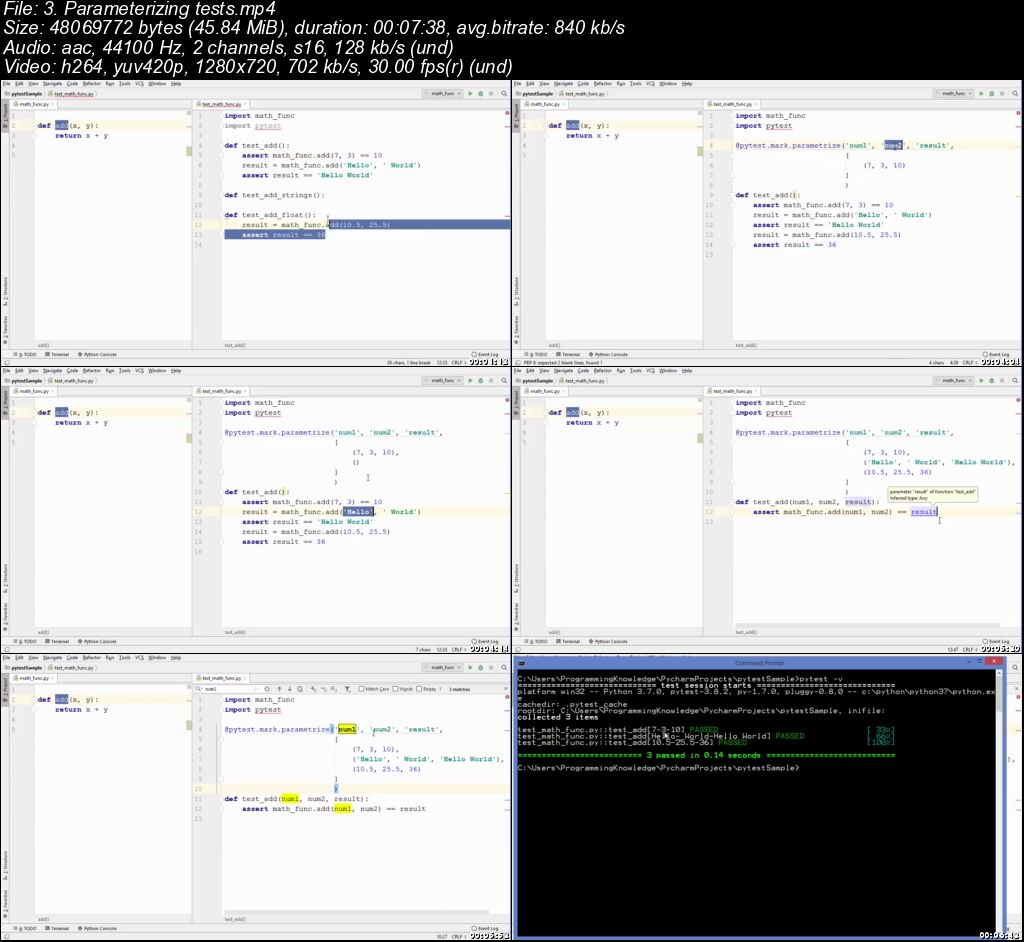Image resolution: width=1024 pixels, height=942 pixels.
Task: Click next occurrence down arrow in find bar
Action: tap(290, 689)
